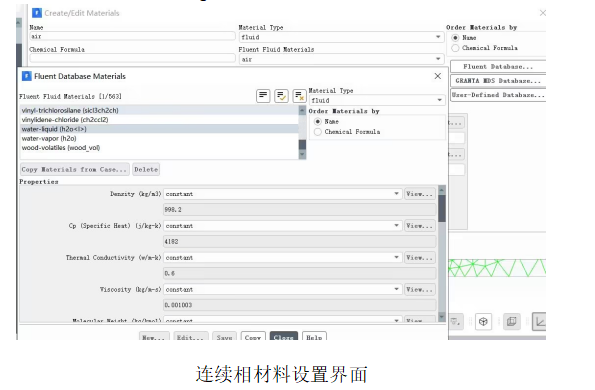Click the Fluent Database... button
595x390 pixels.
498,67
